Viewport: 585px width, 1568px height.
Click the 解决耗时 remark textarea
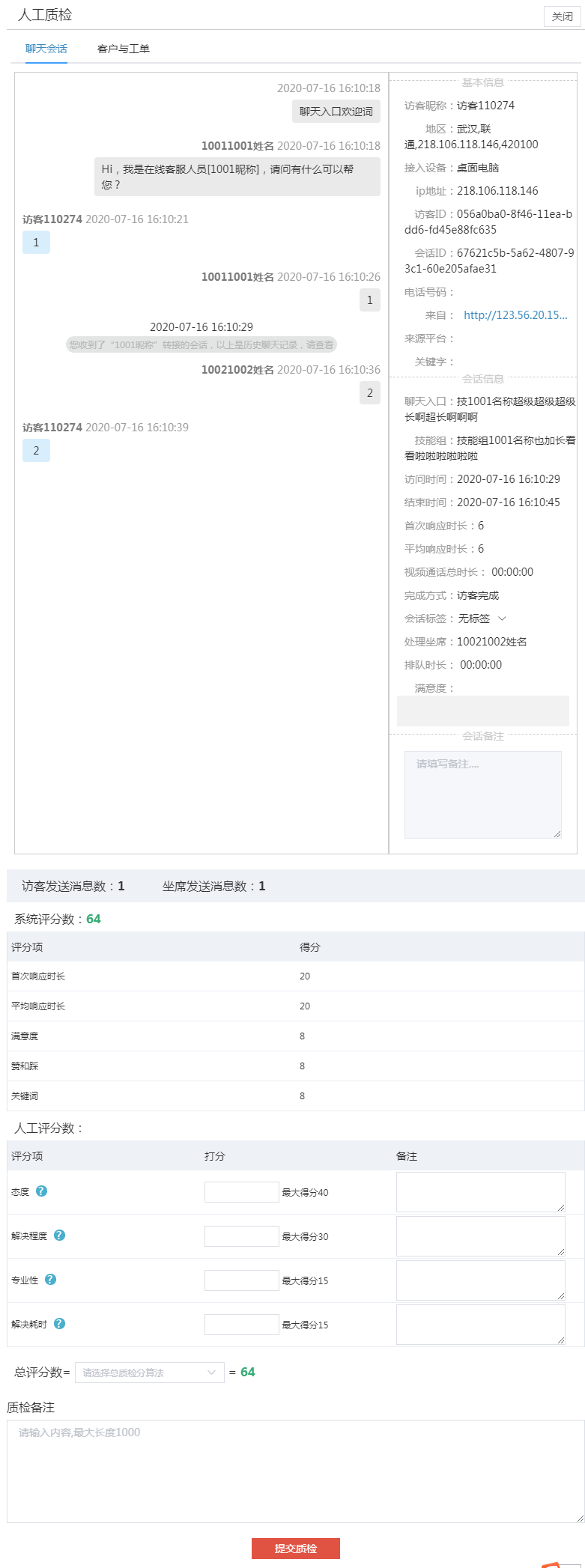[481, 1325]
